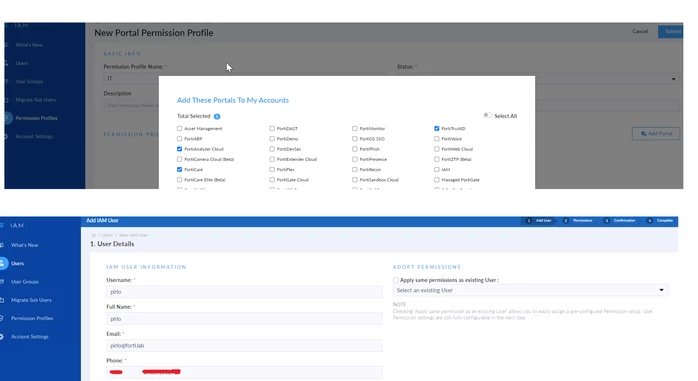
Task: Click the Full Name input field
Action: 244,319
